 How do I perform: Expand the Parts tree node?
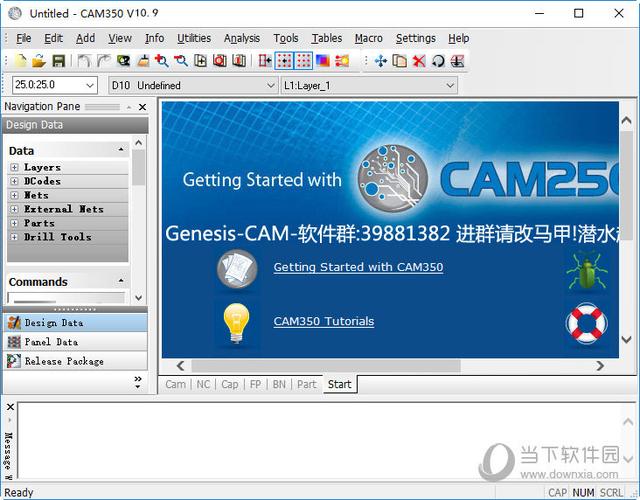pos(14,223)
